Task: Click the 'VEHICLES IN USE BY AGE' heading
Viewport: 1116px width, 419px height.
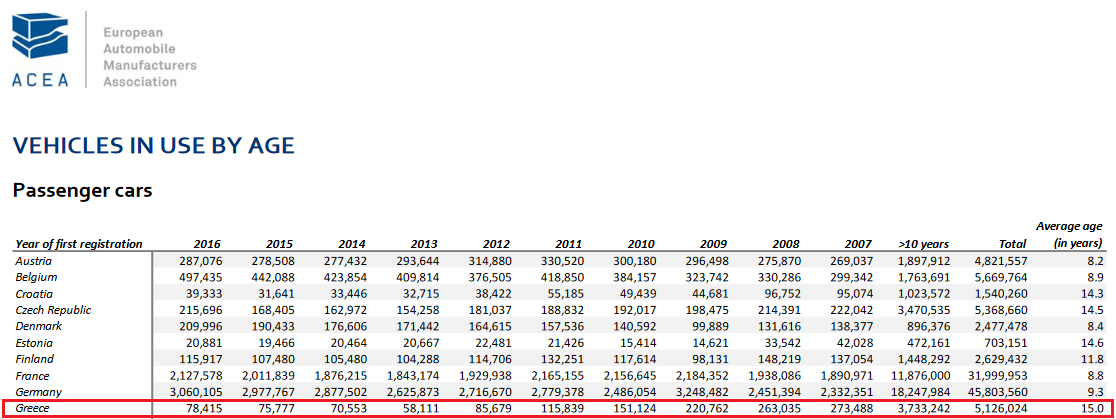Action: click(153, 146)
